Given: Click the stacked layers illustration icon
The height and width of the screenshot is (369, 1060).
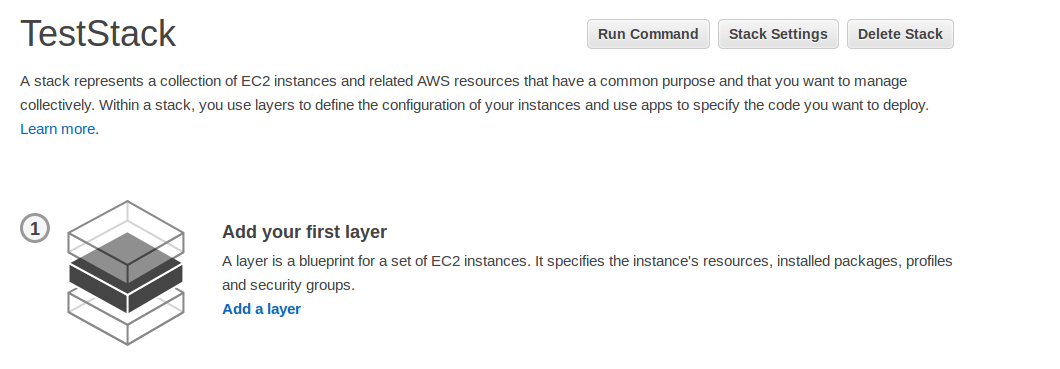Looking at the screenshot, I should tap(126, 272).
